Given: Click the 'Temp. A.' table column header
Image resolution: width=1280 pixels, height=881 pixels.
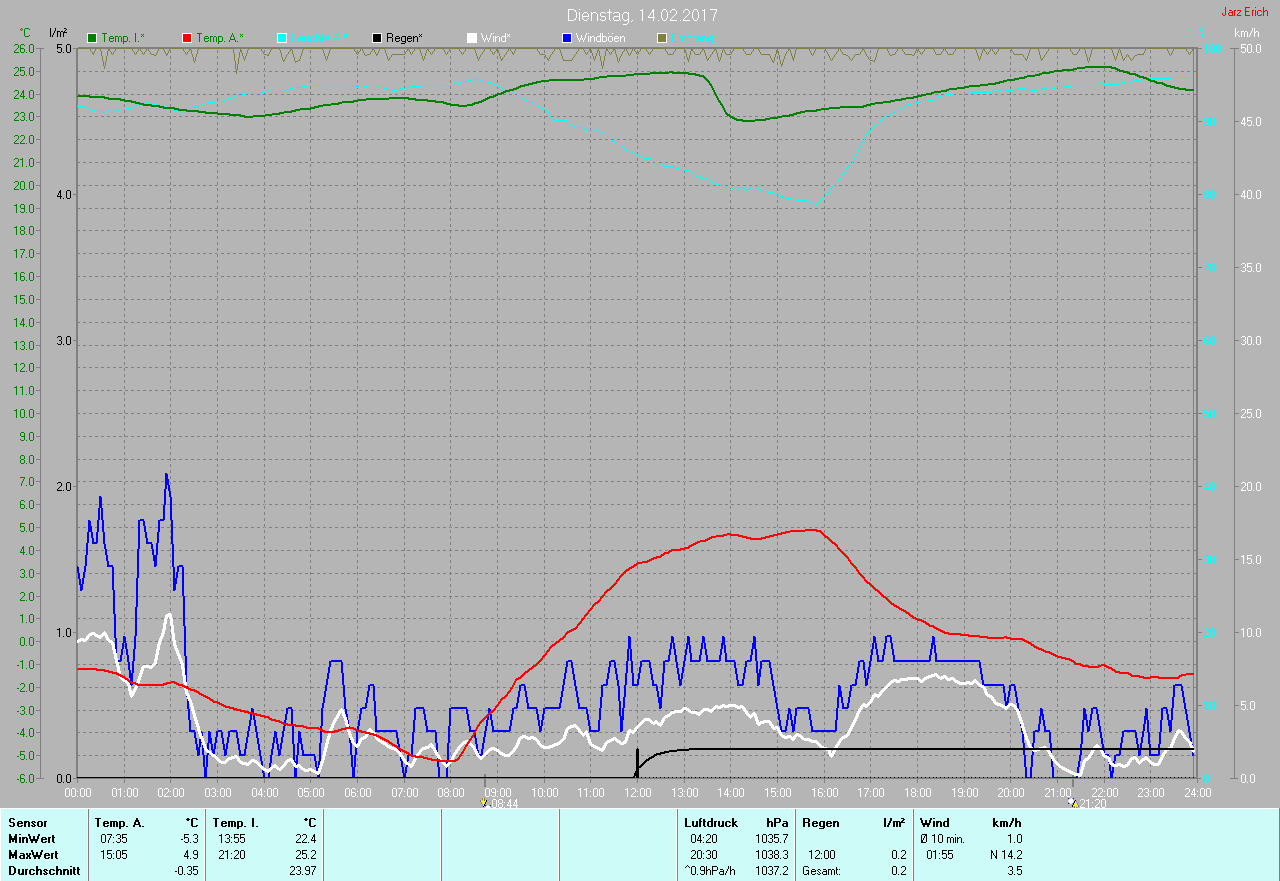Looking at the screenshot, I should click(x=120, y=823).
